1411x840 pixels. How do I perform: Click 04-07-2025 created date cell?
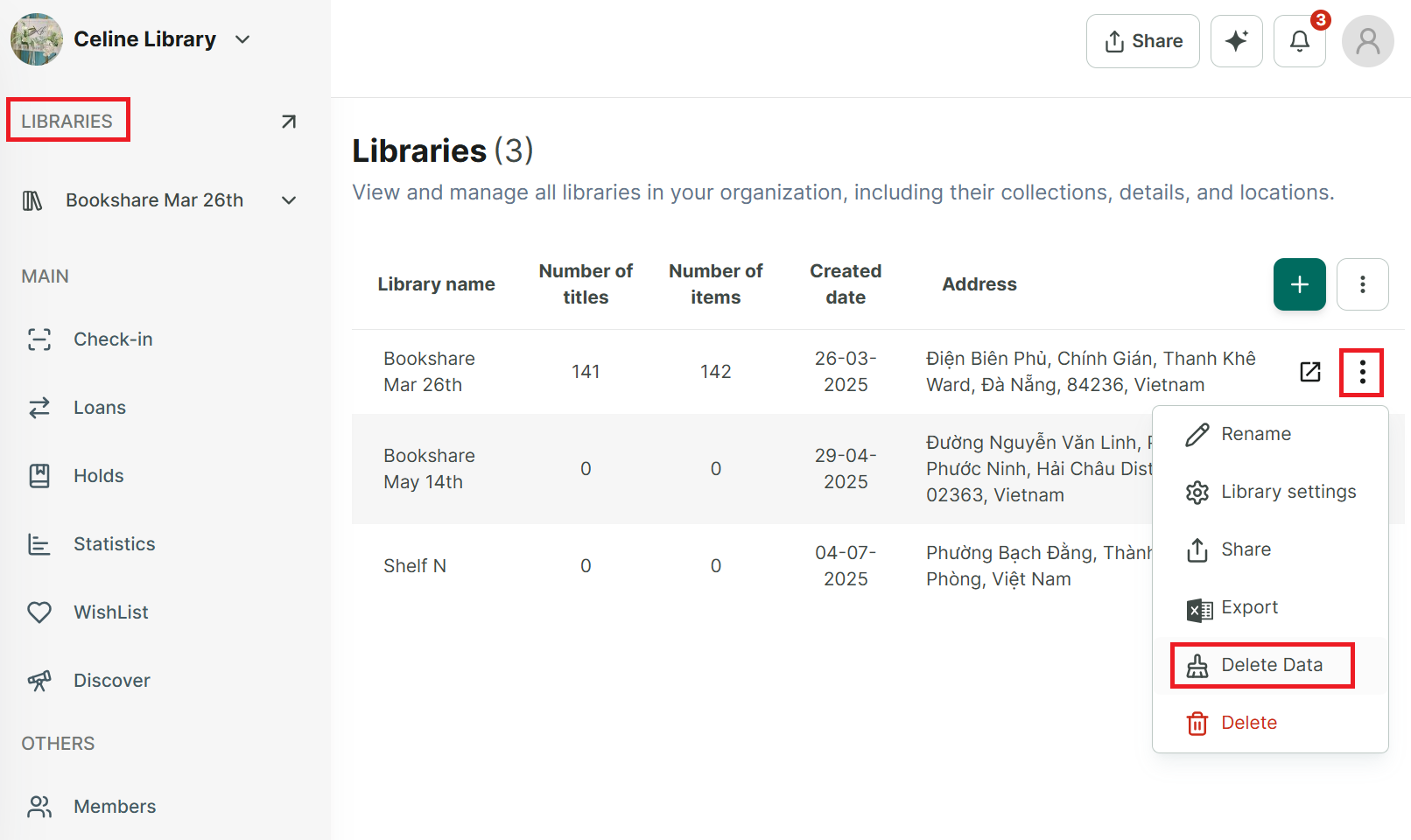846,566
